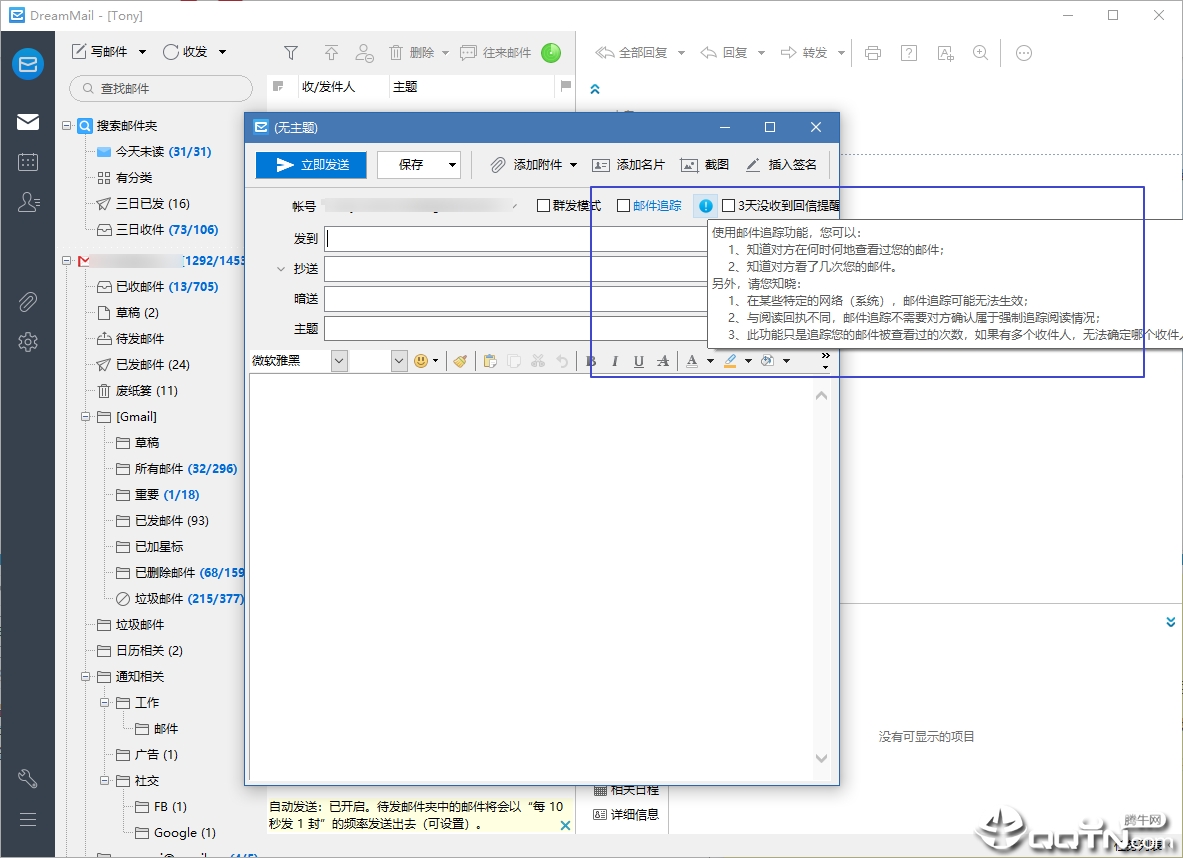This screenshot has height=858, width=1183.
Task: Click the print icon in reading toolbar
Action: [x=873, y=53]
